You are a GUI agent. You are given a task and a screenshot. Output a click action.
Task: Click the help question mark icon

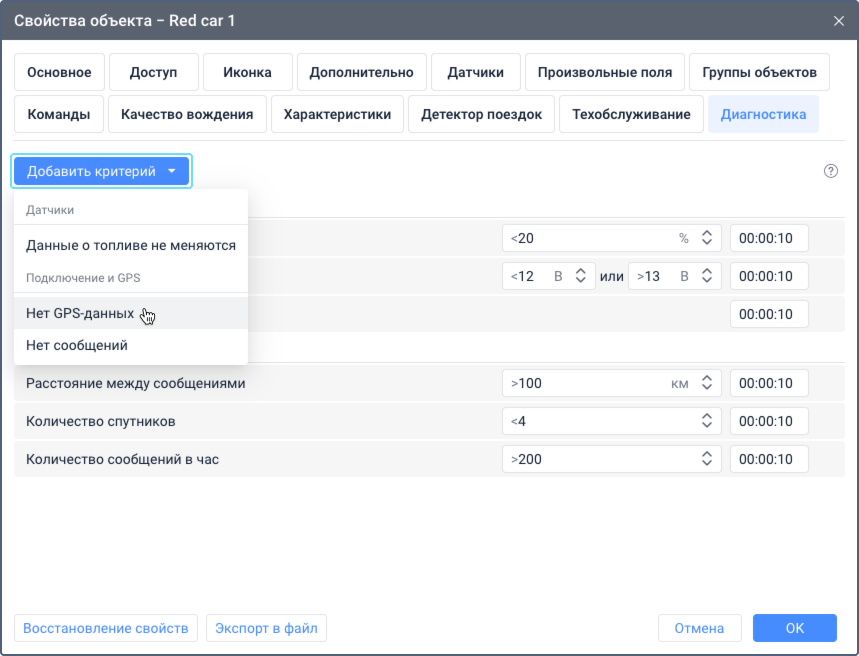(830, 171)
